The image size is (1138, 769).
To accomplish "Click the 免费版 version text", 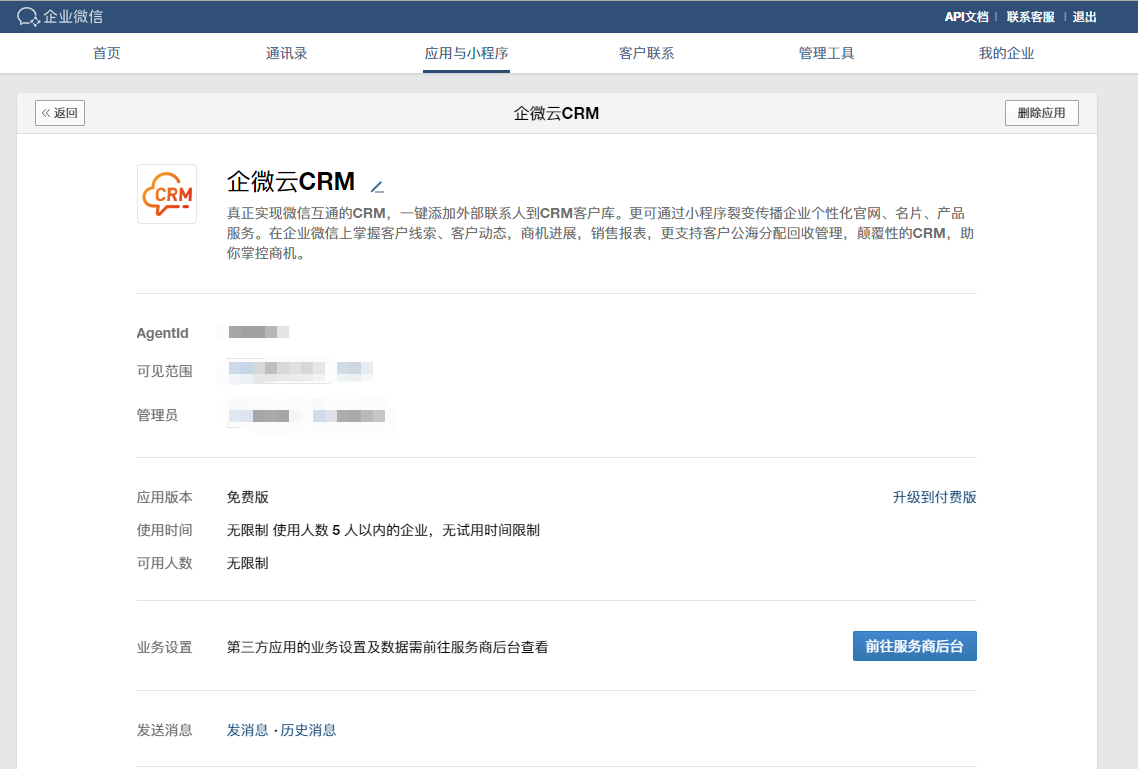I will pyautogui.click(x=247, y=497).
